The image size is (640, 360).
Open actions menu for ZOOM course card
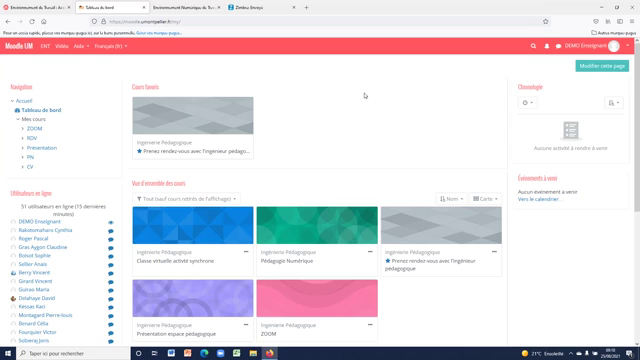tap(370, 325)
